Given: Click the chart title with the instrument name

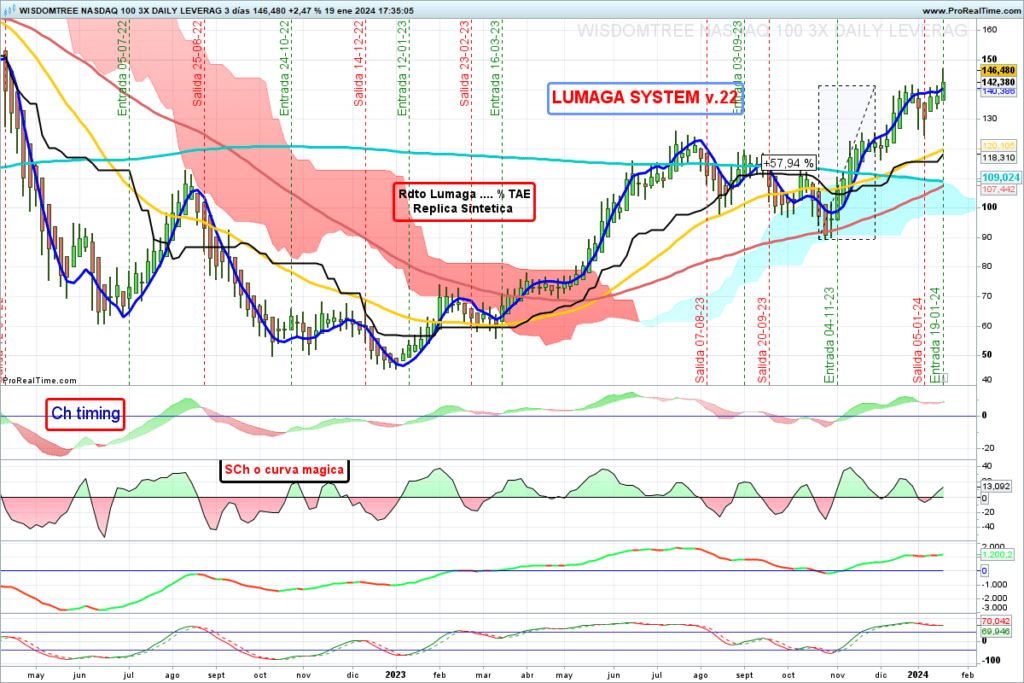Looking at the screenshot, I should [x=216, y=11].
